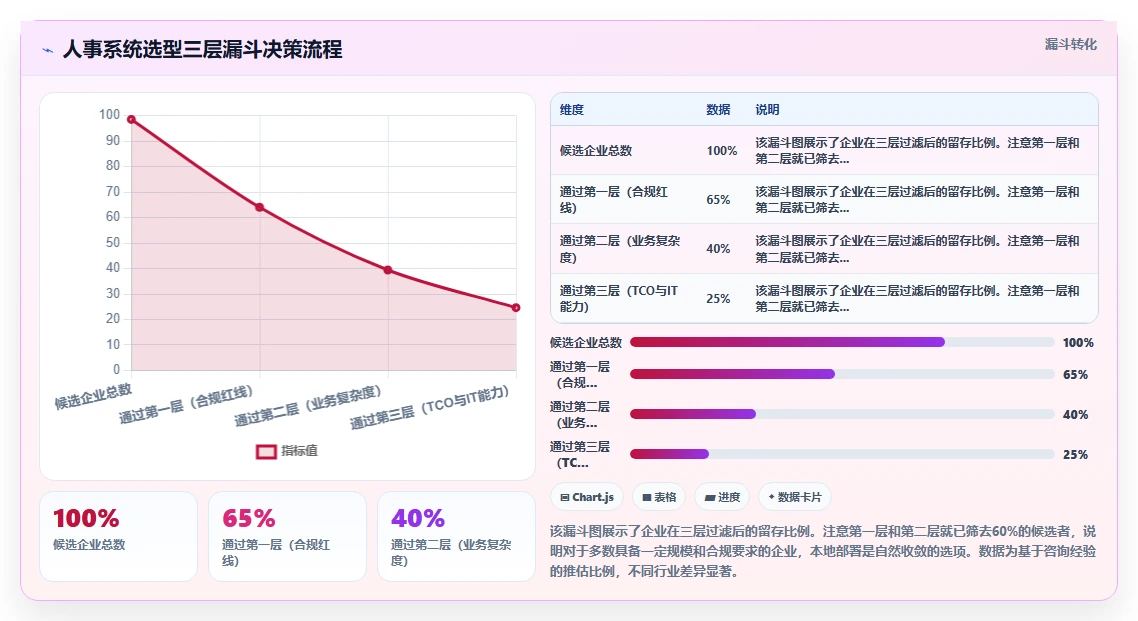Click x-axis label 通过第一层（合规红线）

[187, 405]
